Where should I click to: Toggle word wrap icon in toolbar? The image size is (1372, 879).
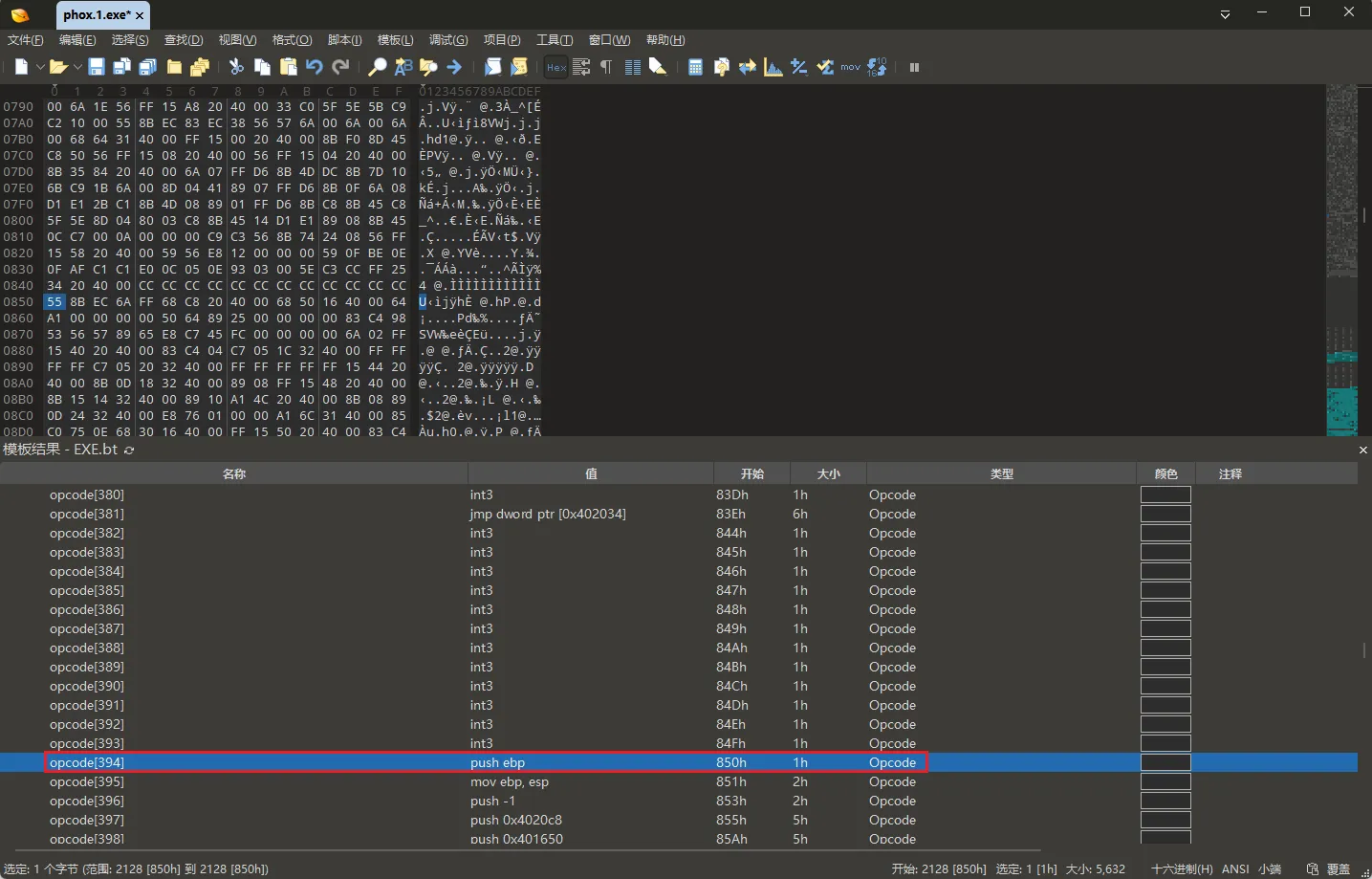(581, 67)
